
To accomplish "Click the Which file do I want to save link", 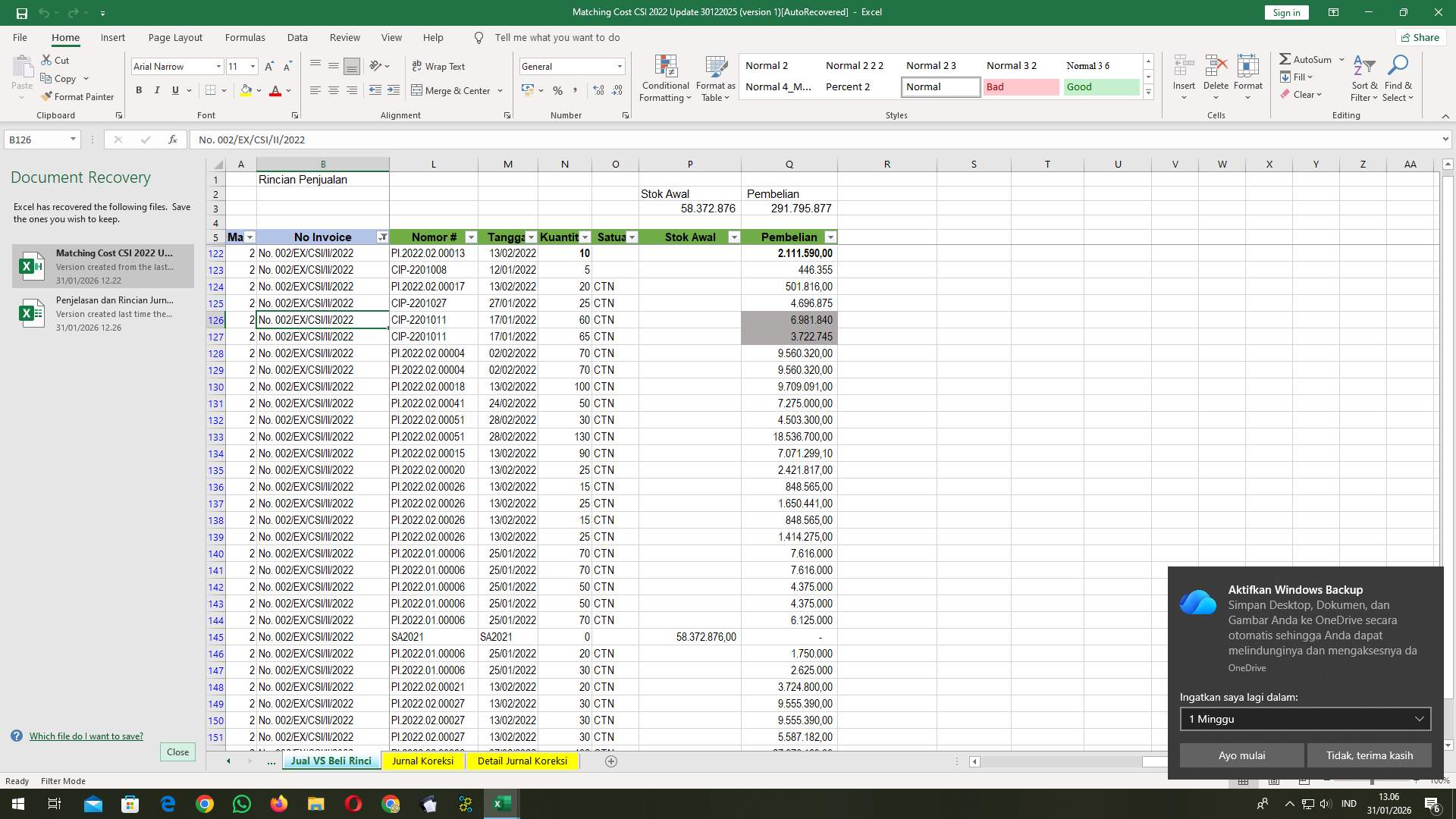I will pos(86,736).
